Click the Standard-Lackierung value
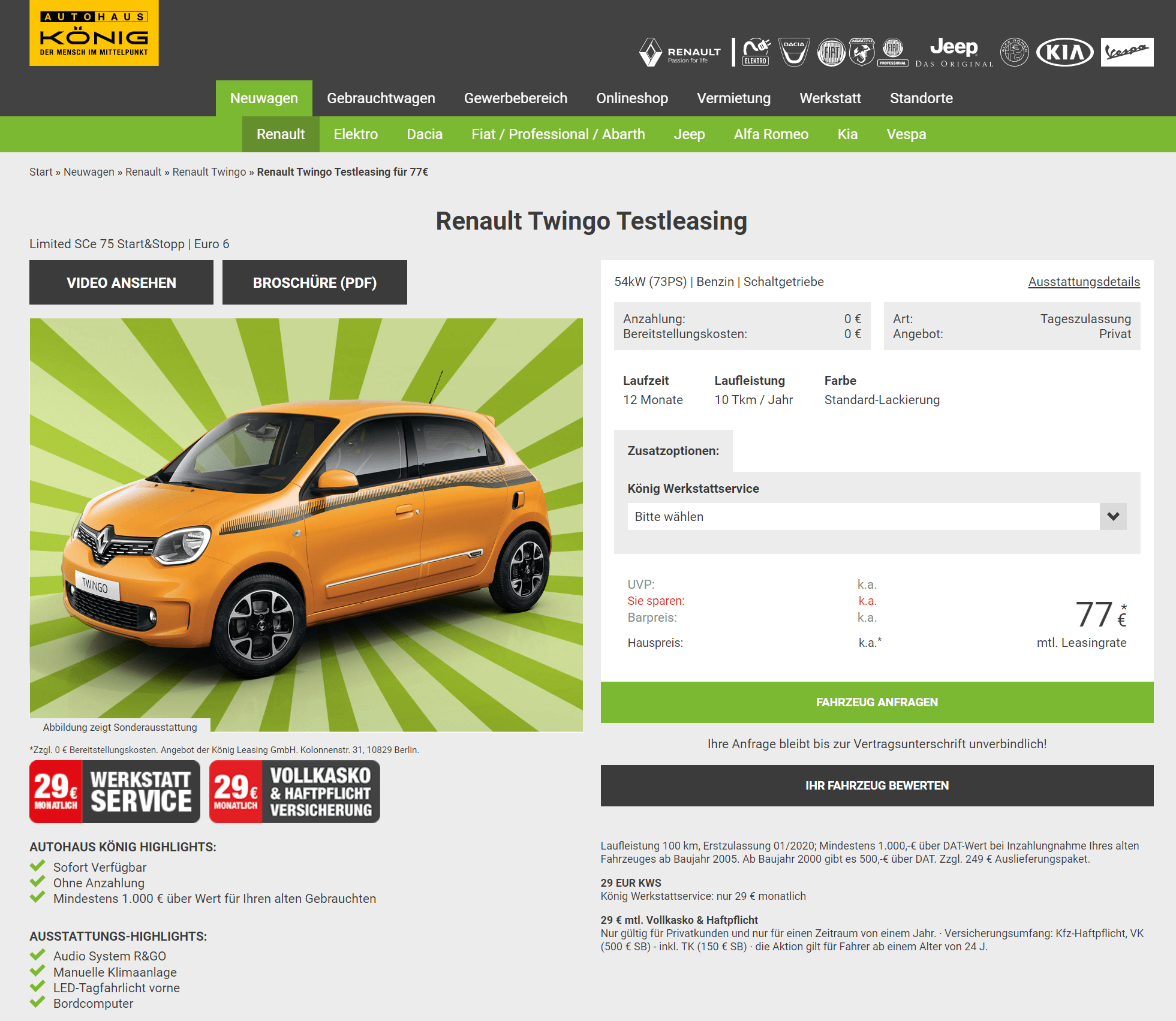 point(882,400)
